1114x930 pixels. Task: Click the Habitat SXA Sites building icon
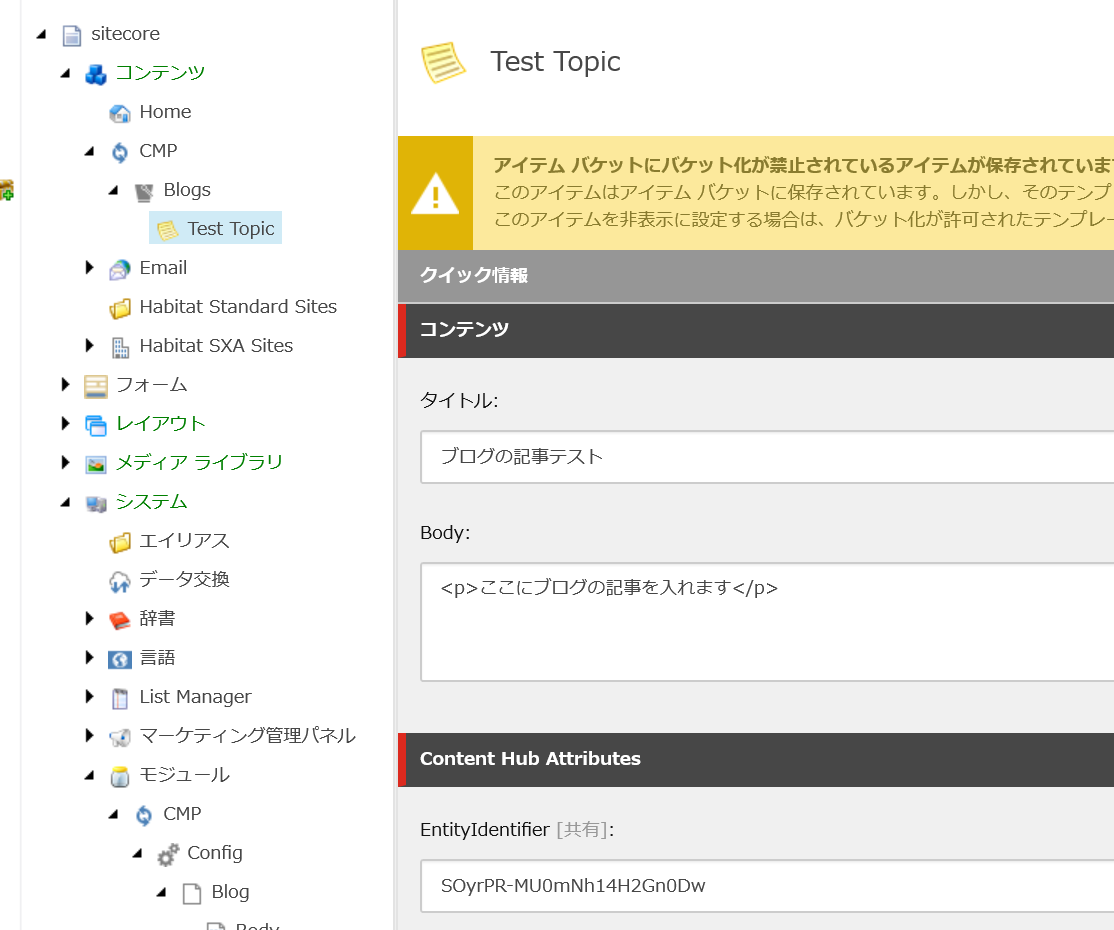[119, 347]
